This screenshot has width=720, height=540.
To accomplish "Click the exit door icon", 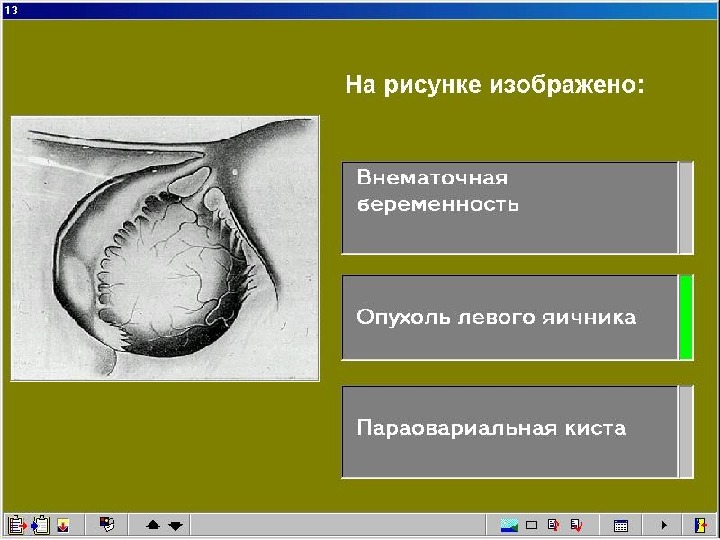I will click(700, 525).
